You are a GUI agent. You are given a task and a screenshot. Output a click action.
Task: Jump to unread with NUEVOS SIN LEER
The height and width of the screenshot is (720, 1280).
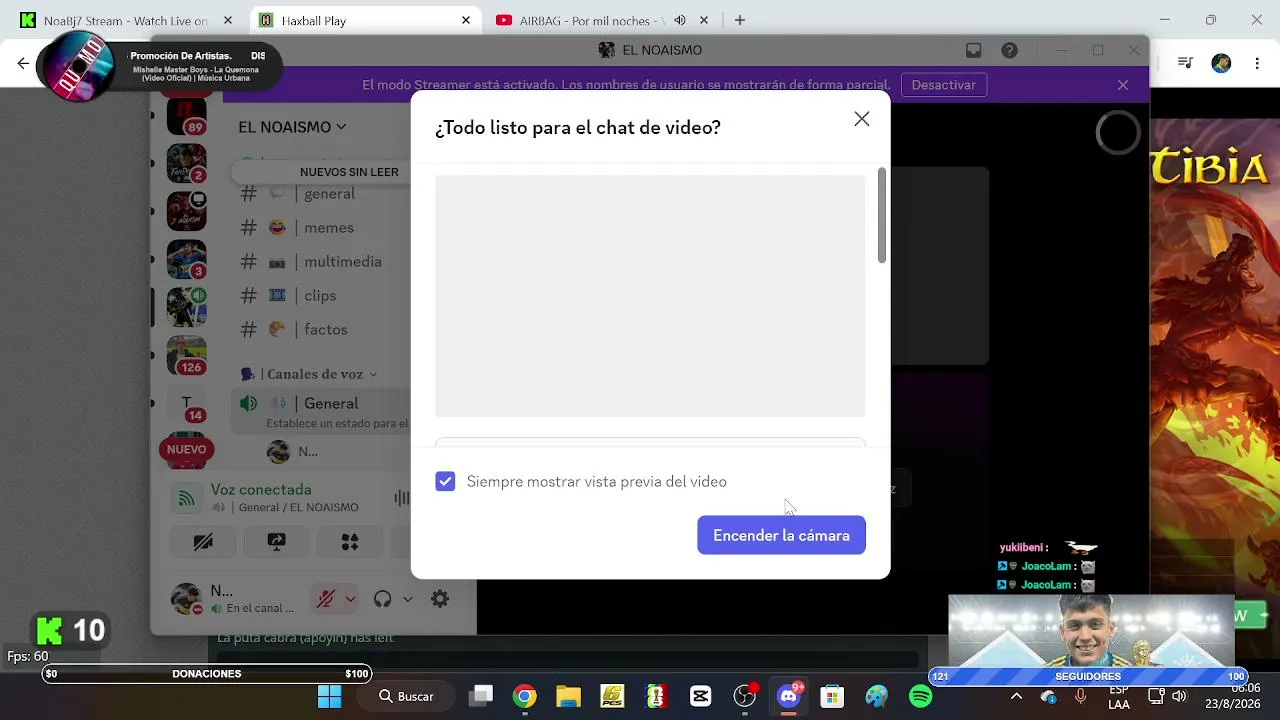coord(349,172)
